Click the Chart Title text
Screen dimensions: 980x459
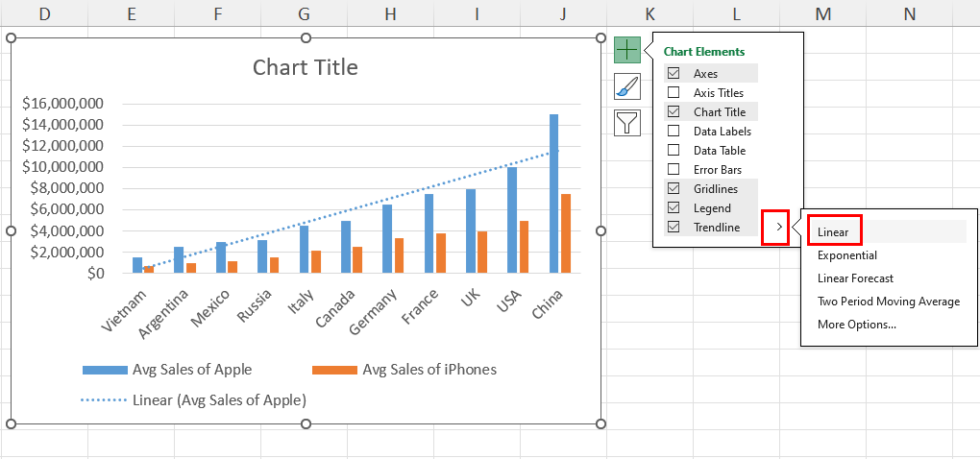(305, 68)
